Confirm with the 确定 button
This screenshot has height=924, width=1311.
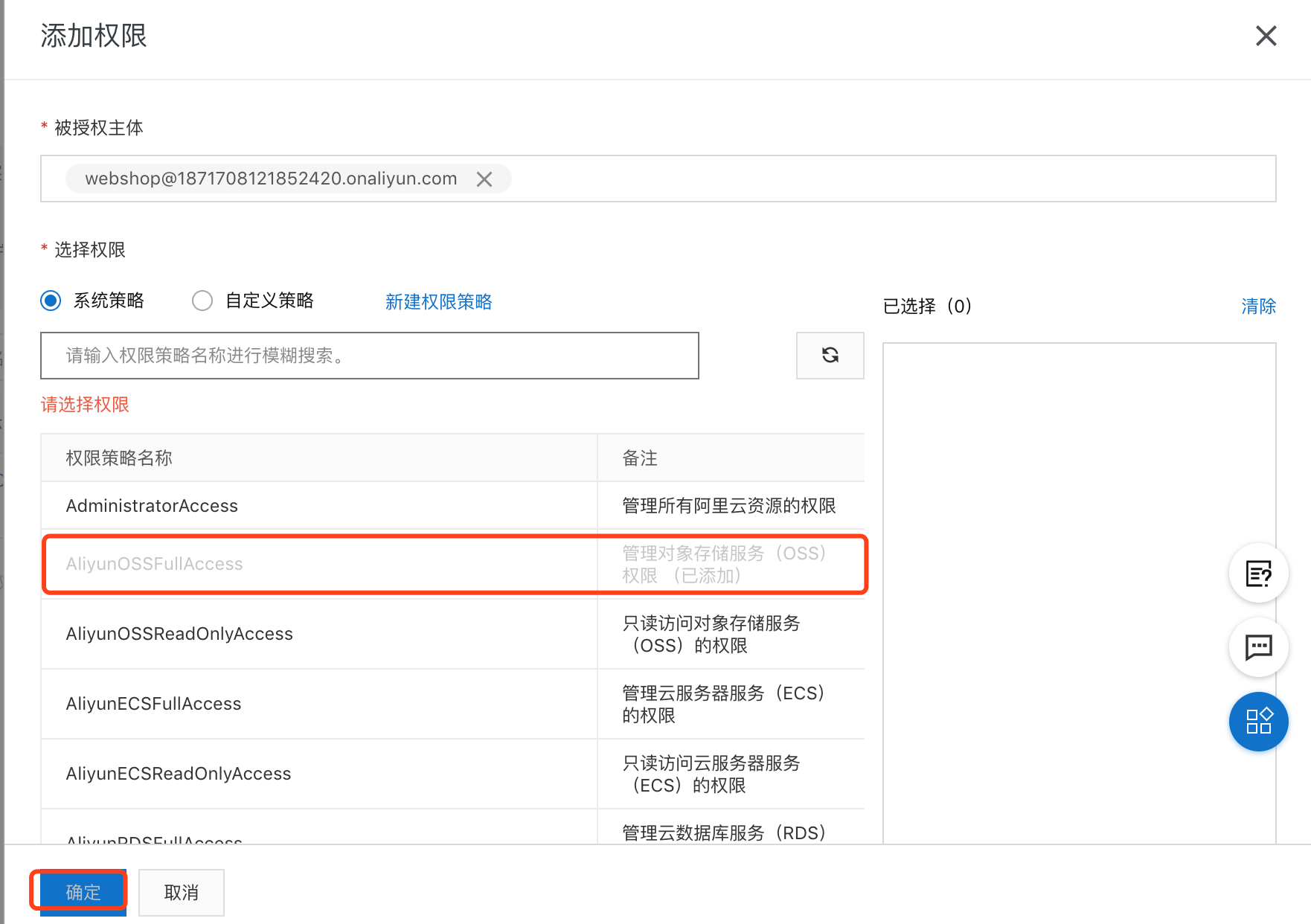point(83,893)
